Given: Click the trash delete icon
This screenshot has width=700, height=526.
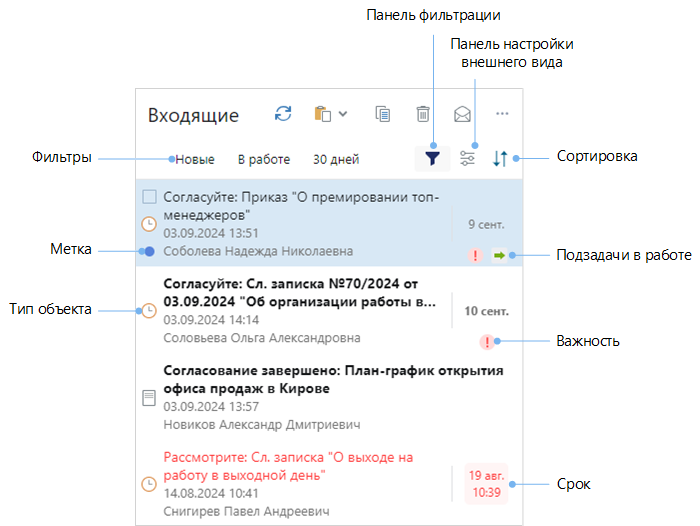Looking at the screenshot, I should (423, 115).
